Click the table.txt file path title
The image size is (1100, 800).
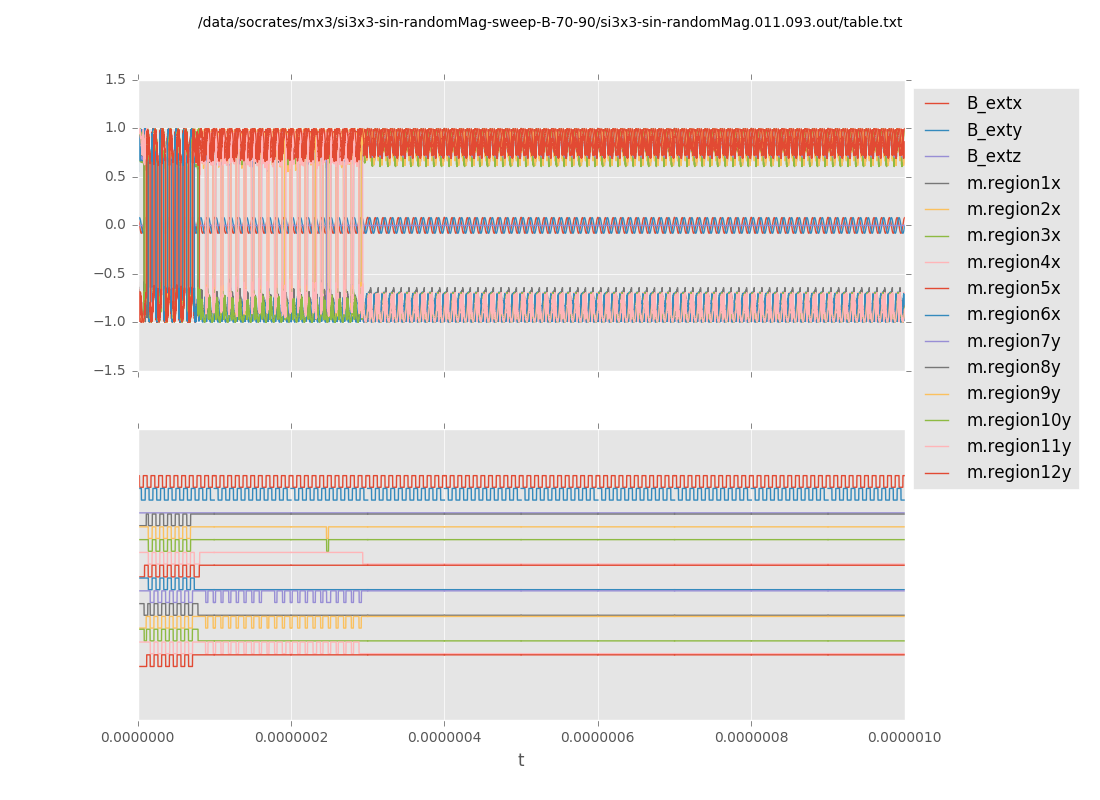(x=550, y=22)
